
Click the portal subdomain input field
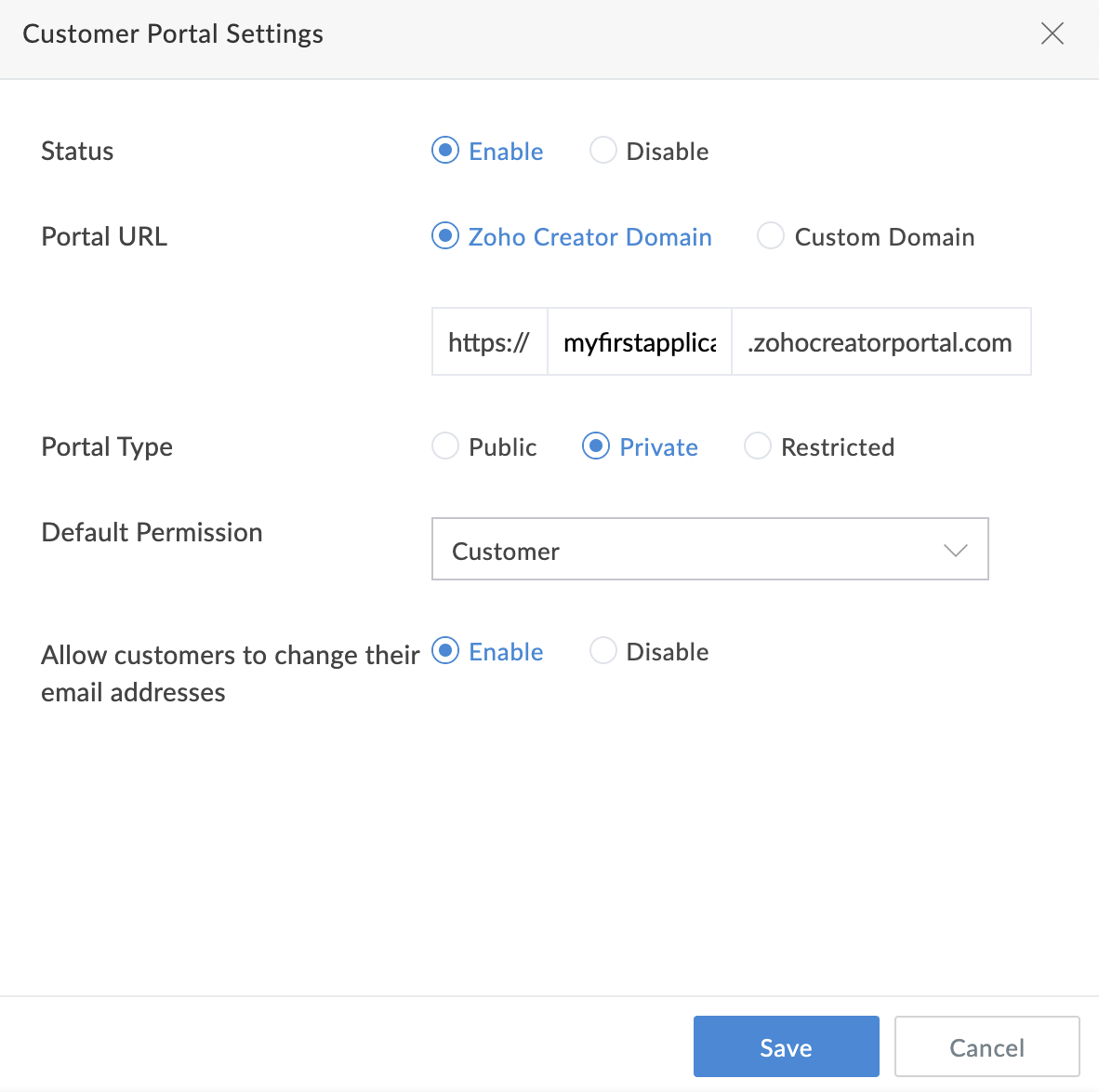point(639,341)
